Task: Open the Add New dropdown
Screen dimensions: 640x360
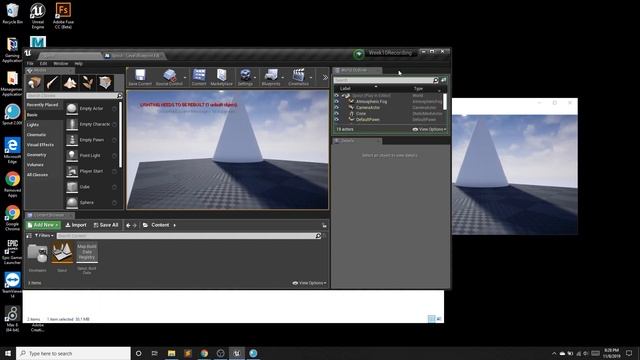Action: (x=43, y=225)
